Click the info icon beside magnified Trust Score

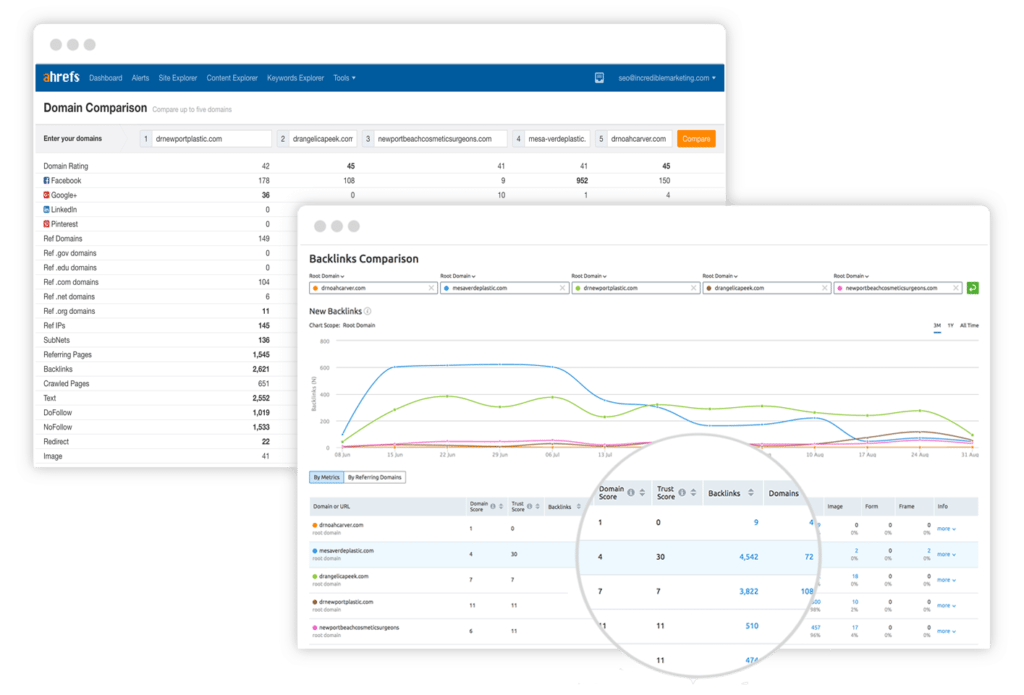[x=682, y=493]
